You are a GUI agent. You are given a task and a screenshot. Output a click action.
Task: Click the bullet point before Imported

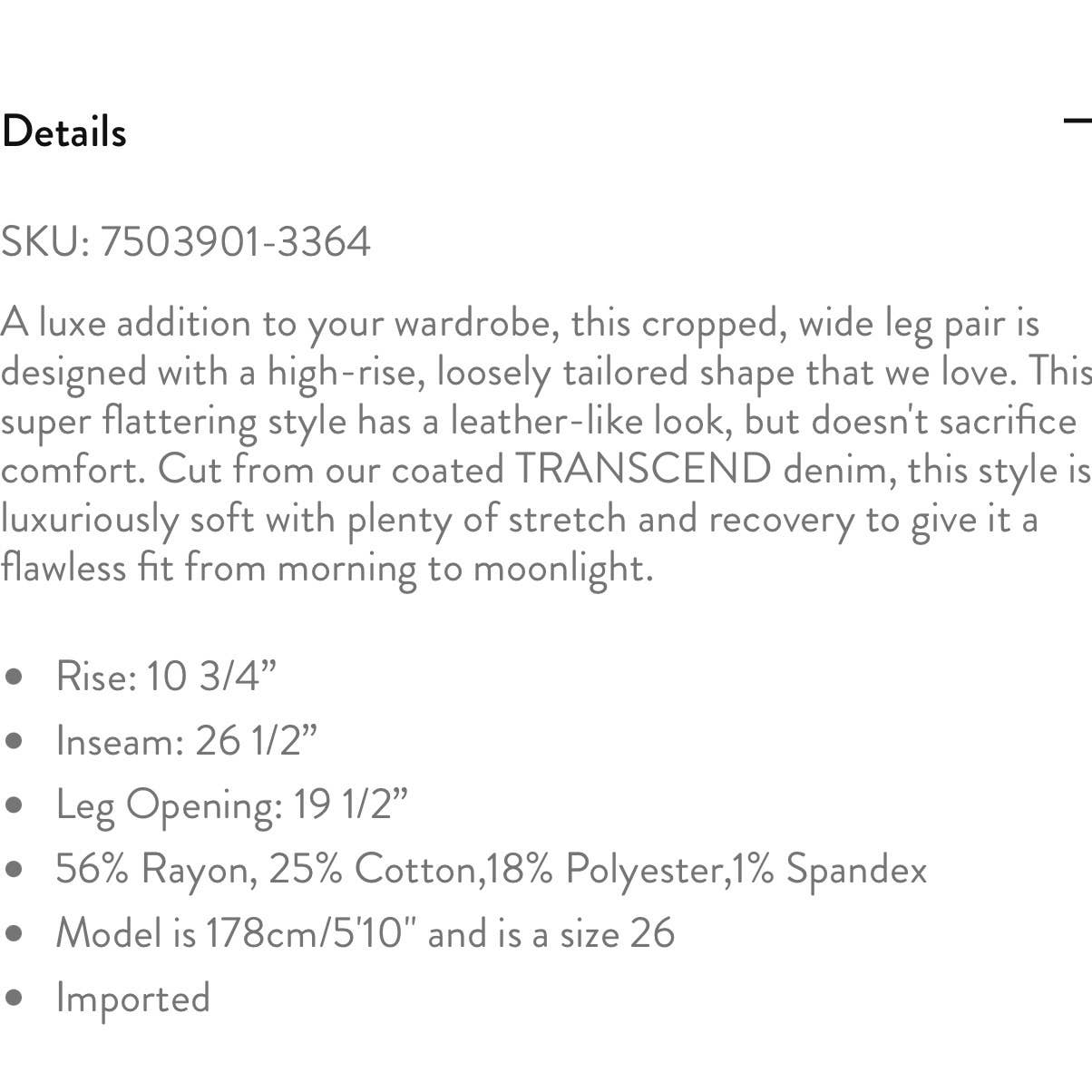click(x=13, y=999)
